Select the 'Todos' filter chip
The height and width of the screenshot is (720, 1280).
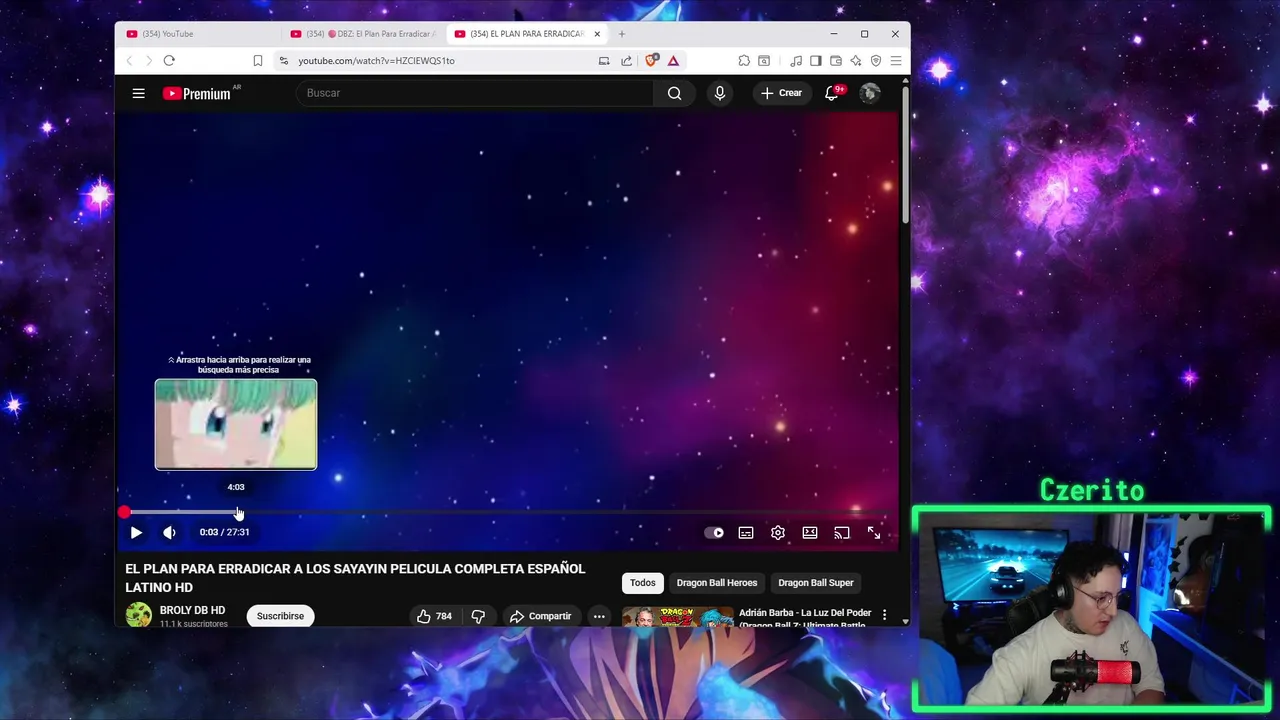643,583
